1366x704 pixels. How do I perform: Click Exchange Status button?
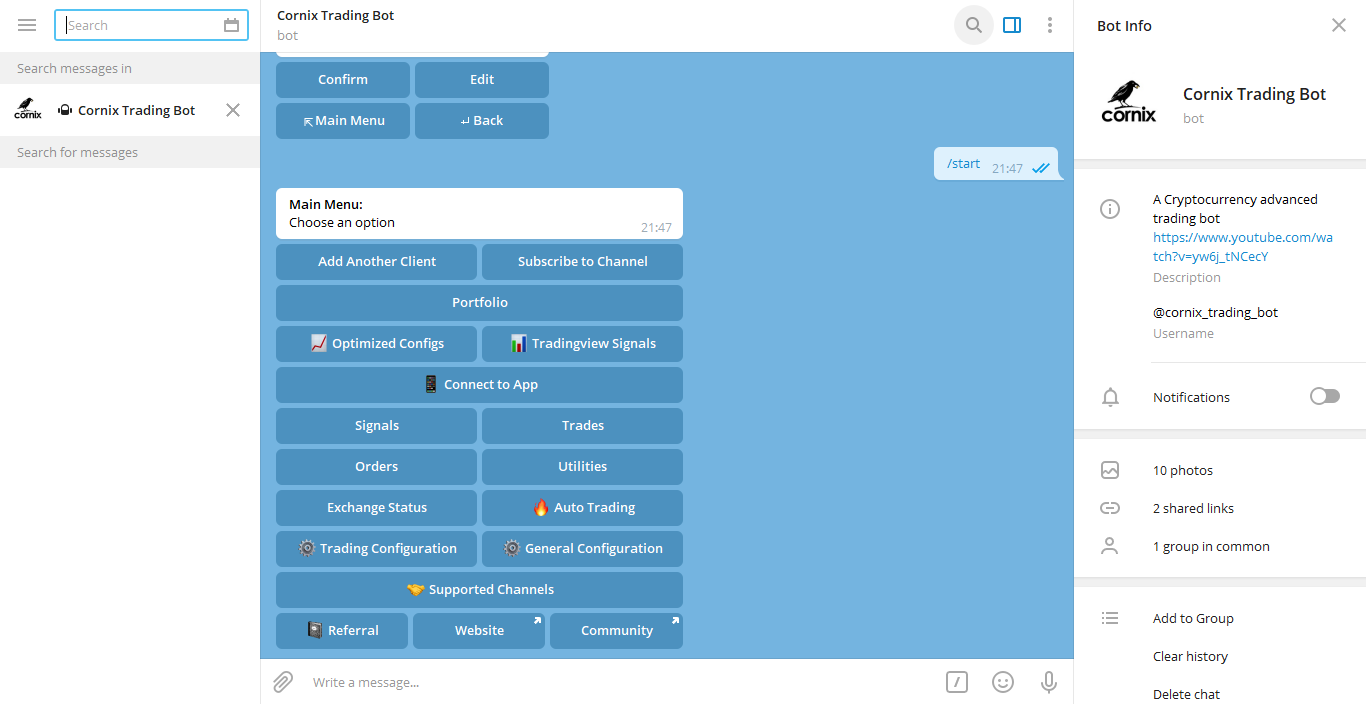(377, 507)
